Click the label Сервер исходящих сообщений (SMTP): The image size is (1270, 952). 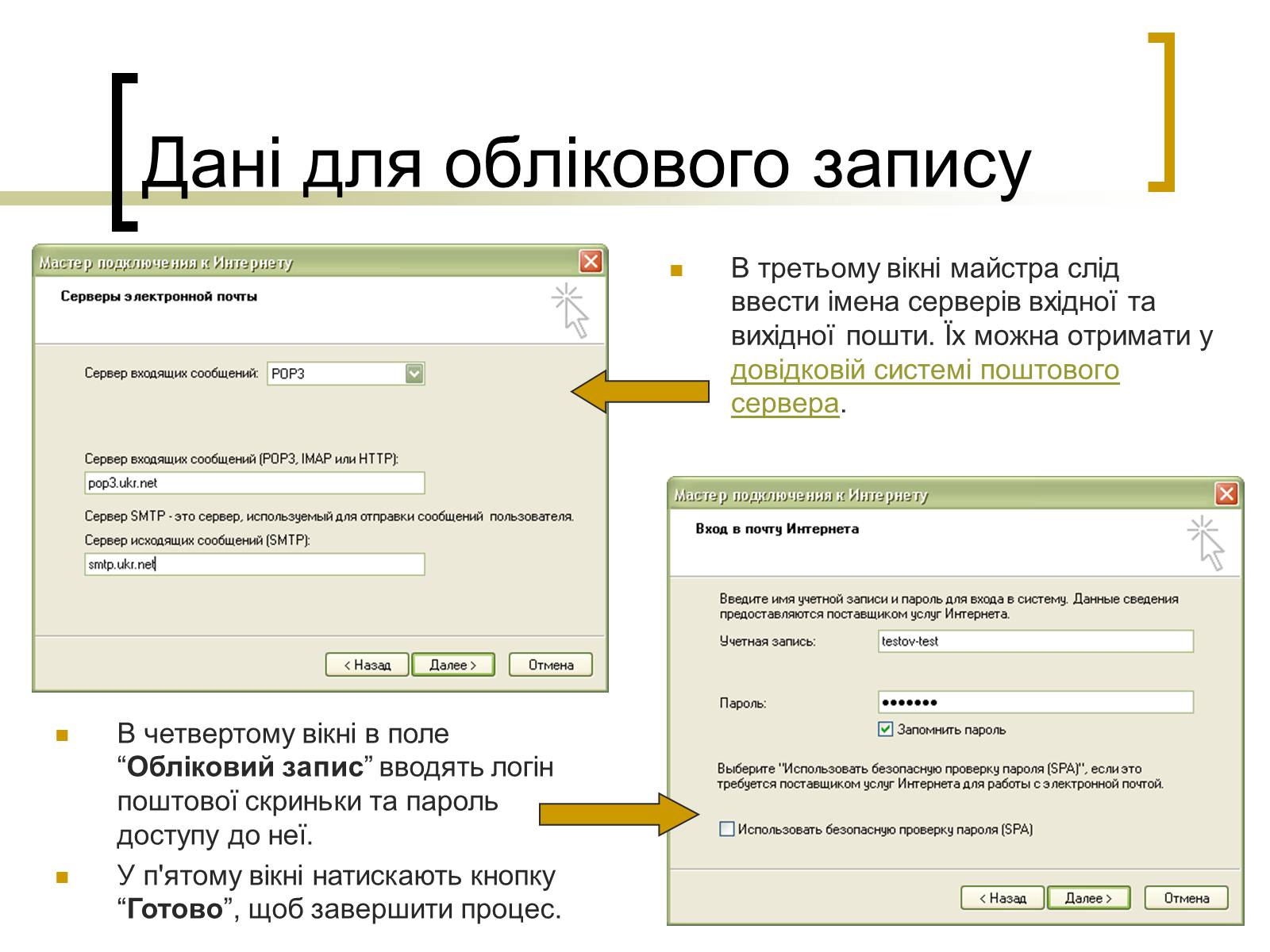tap(198, 540)
